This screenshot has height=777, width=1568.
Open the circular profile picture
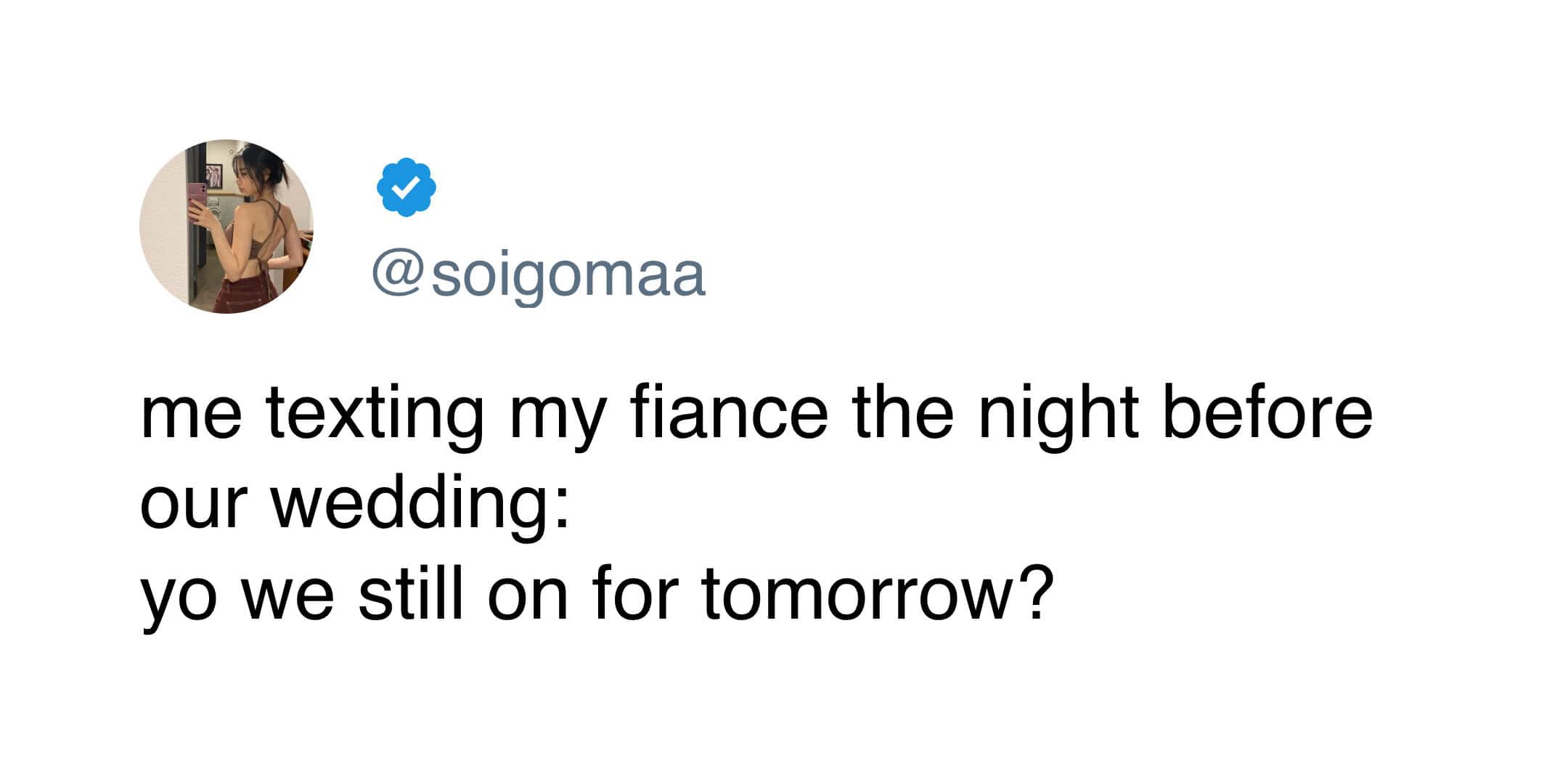[x=226, y=227]
